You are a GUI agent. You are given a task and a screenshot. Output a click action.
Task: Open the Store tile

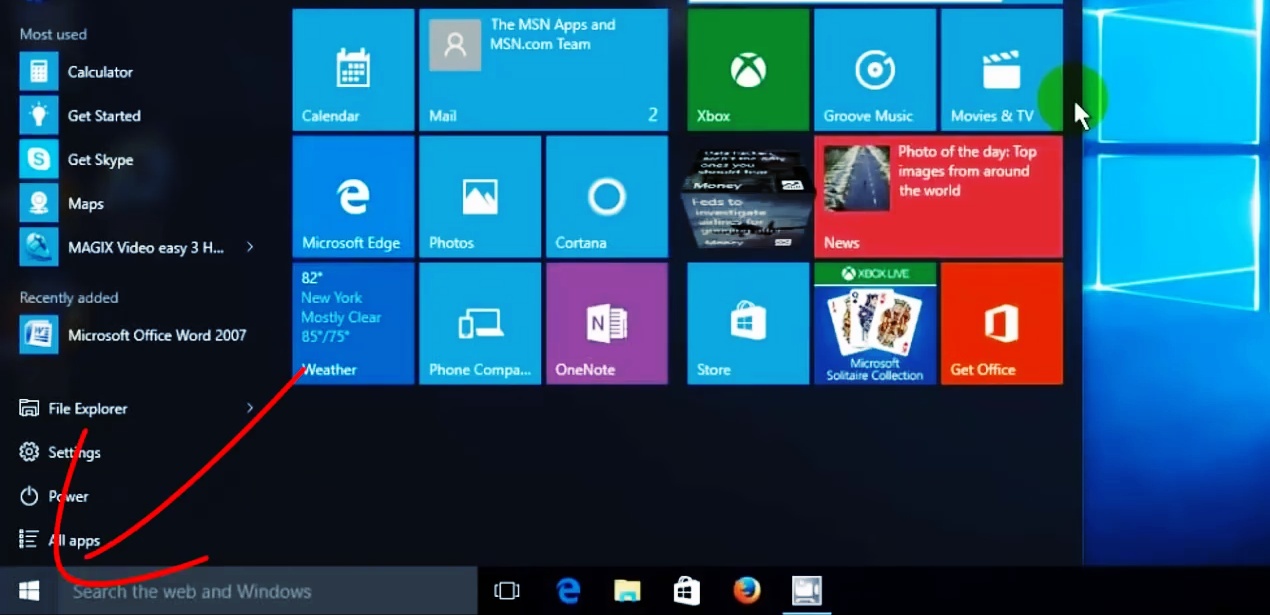click(748, 324)
